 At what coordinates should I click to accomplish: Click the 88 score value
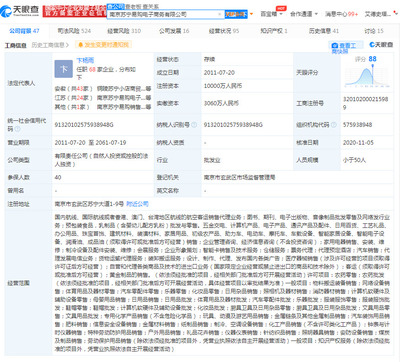coord(373,59)
